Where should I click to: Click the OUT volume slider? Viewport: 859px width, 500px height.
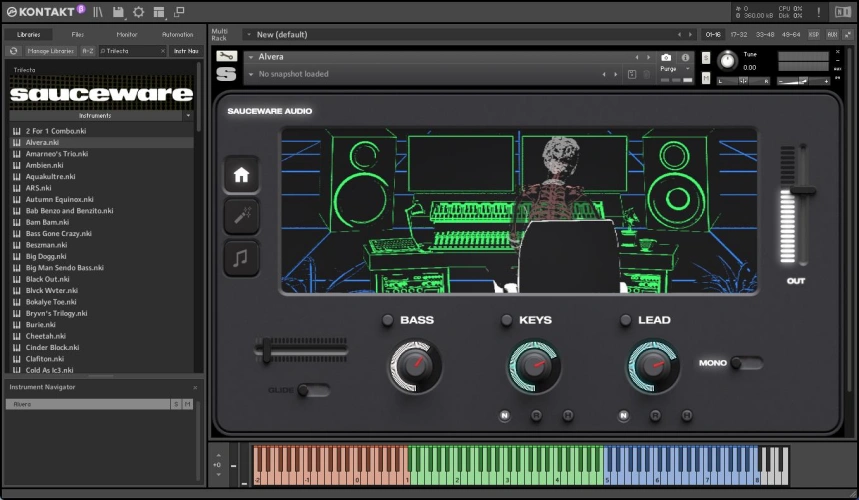803,190
